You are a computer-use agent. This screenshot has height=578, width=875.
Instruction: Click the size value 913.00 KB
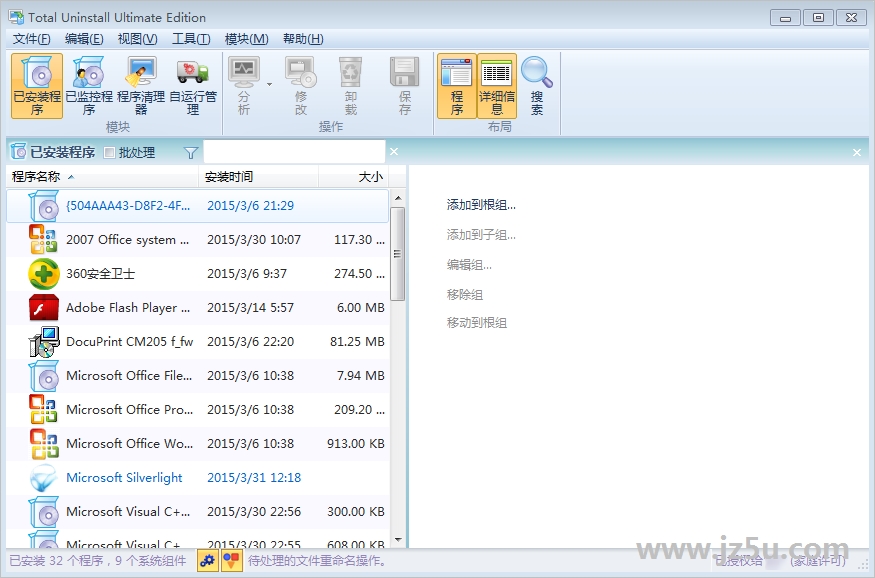[x=355, y=444]
